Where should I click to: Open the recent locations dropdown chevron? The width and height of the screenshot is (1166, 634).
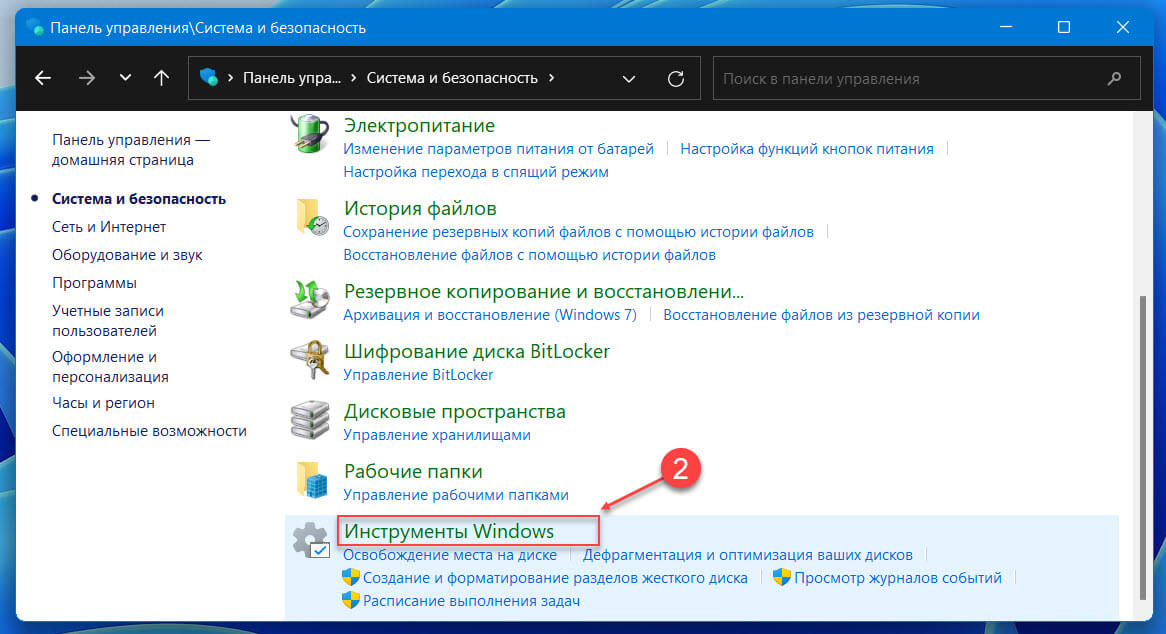(x=125, y=78)
